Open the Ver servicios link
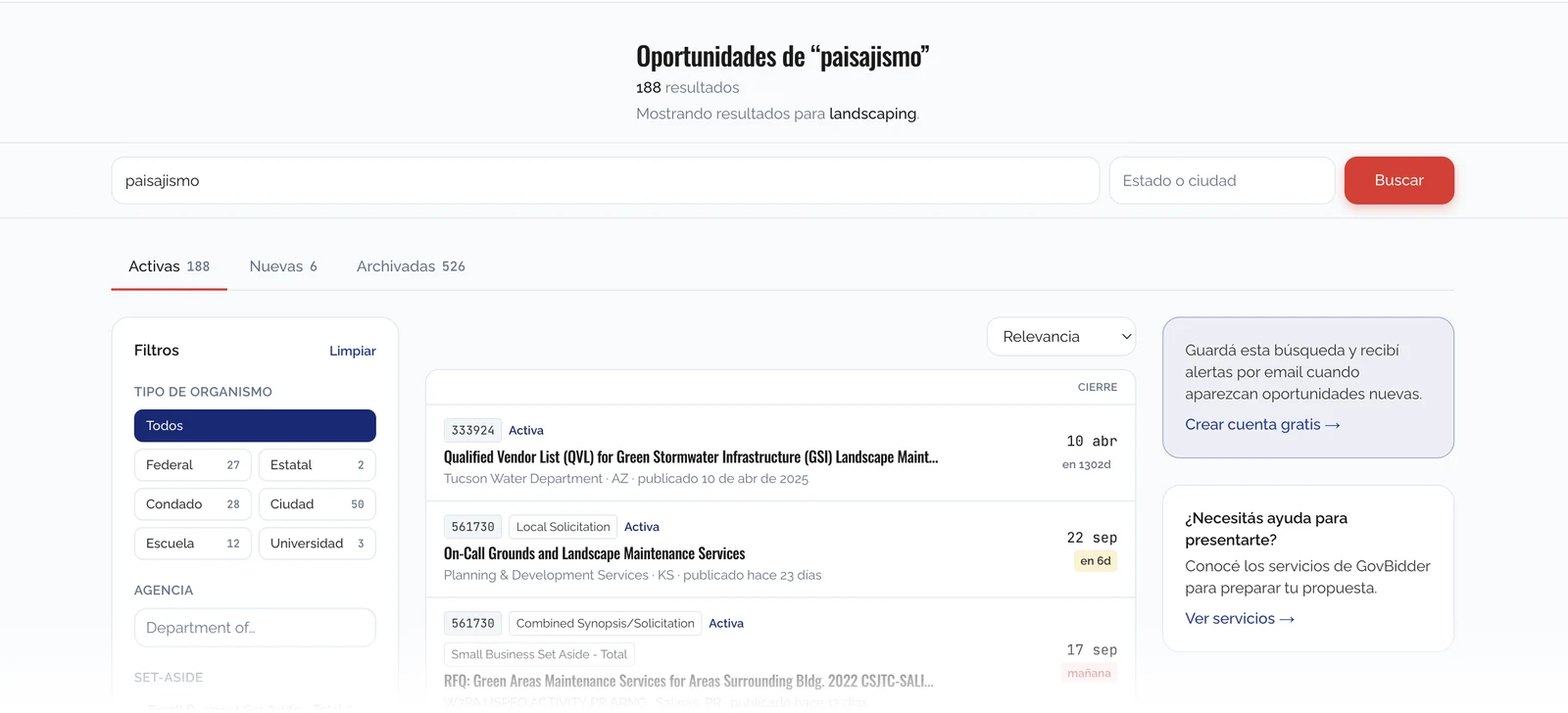 click(1240, 618)
